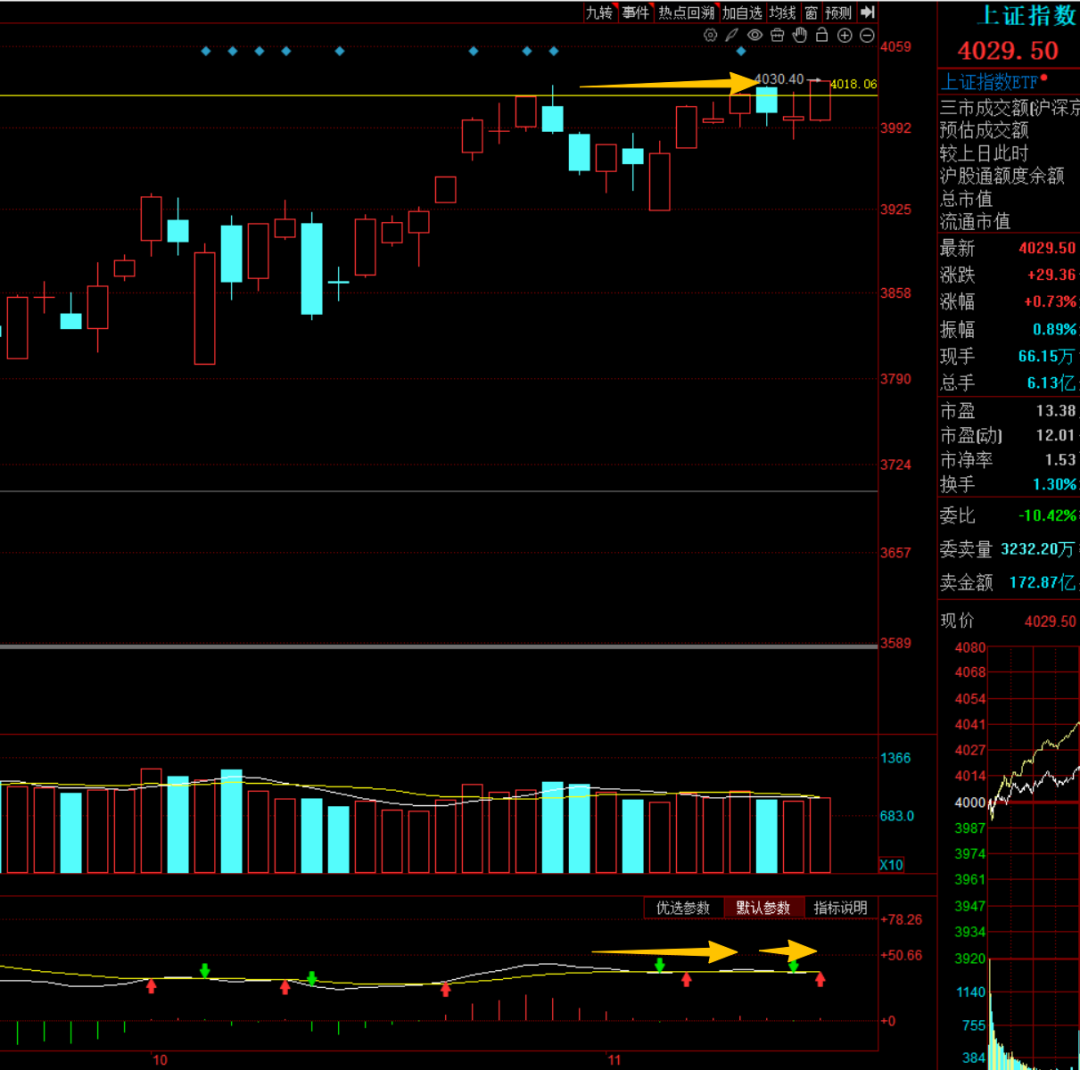Open 指标说明 indicator description

point(840,908)
